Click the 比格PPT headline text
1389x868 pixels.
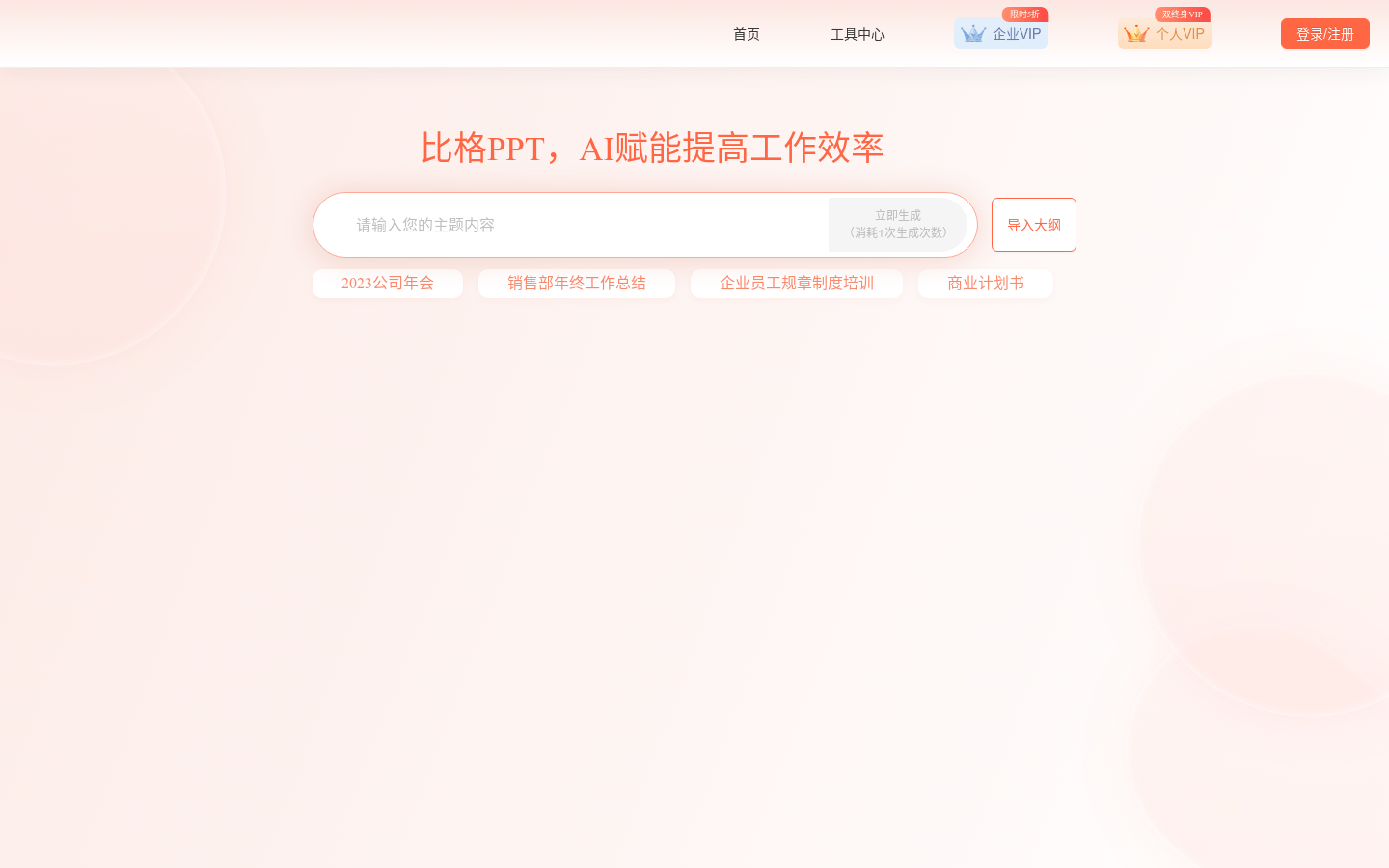coord(652,148)
